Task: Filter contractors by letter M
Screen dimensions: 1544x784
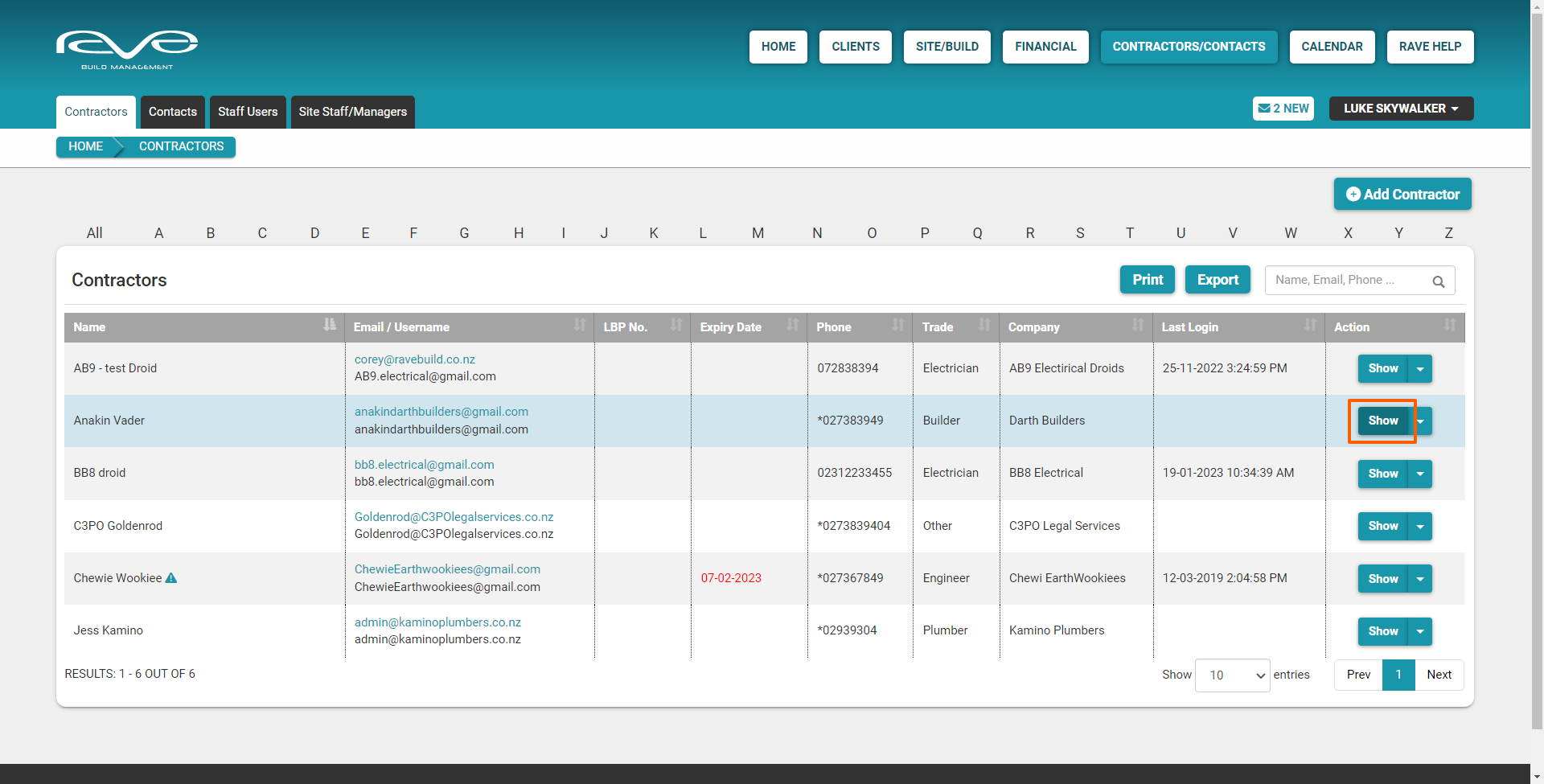Action: pos(758,233)
